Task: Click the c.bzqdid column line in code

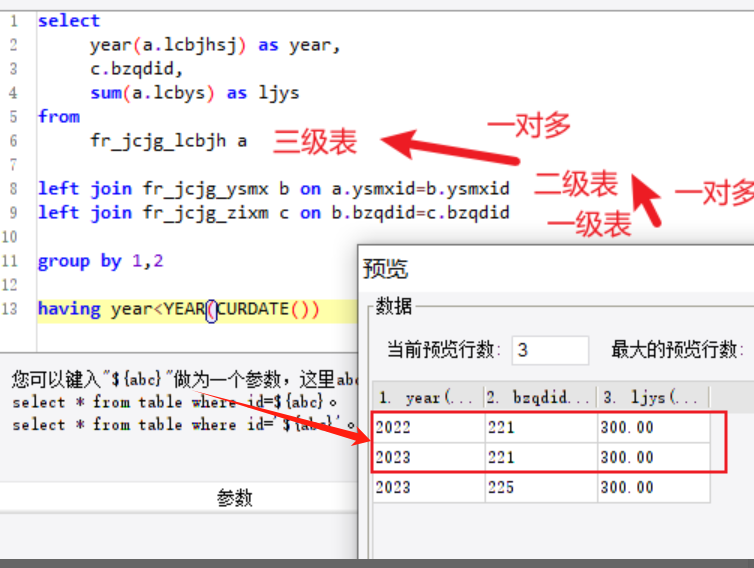Action: pos(137,69)
